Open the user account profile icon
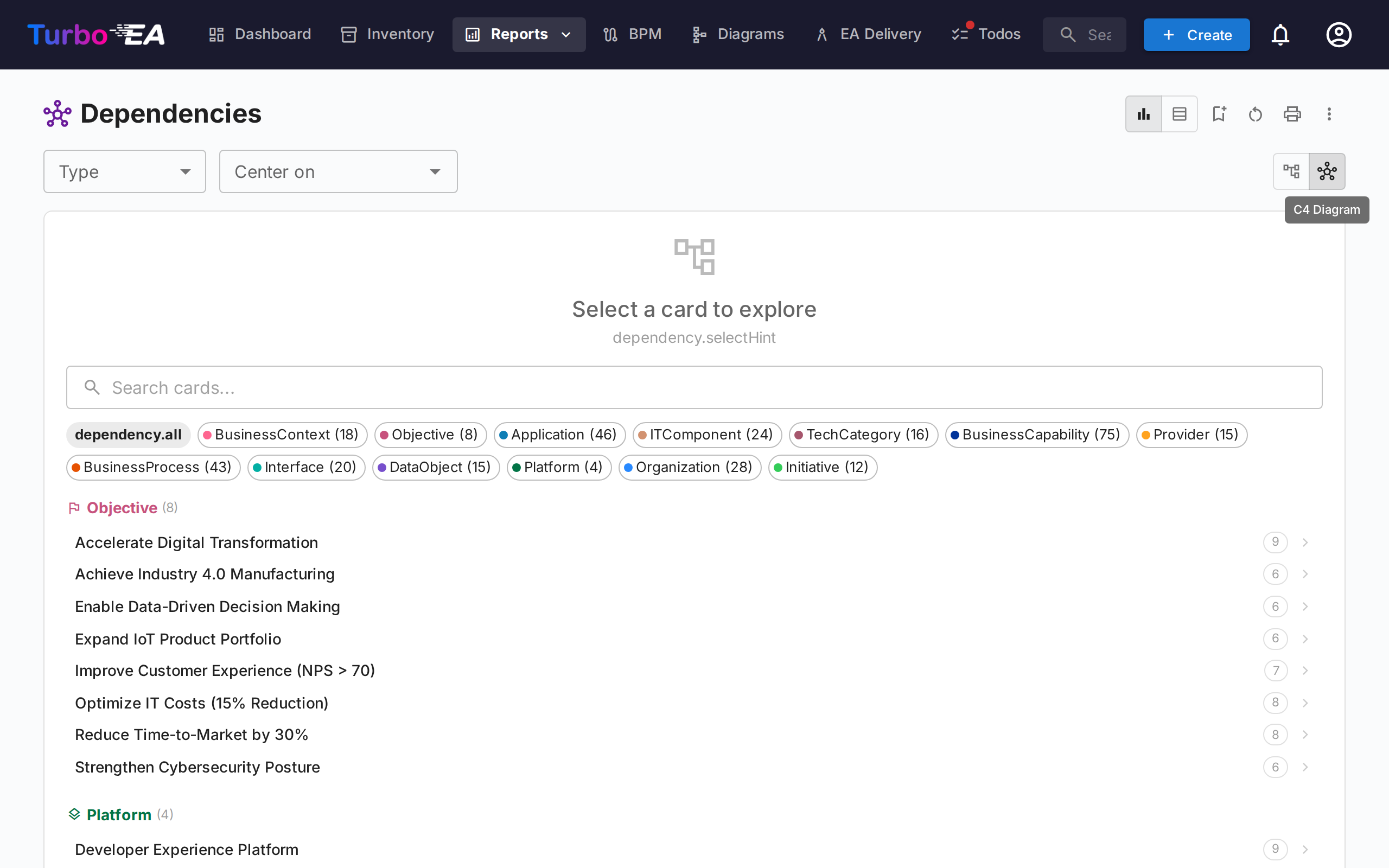This screenshot has height=868, width=1389. (x=1339, y=34)
